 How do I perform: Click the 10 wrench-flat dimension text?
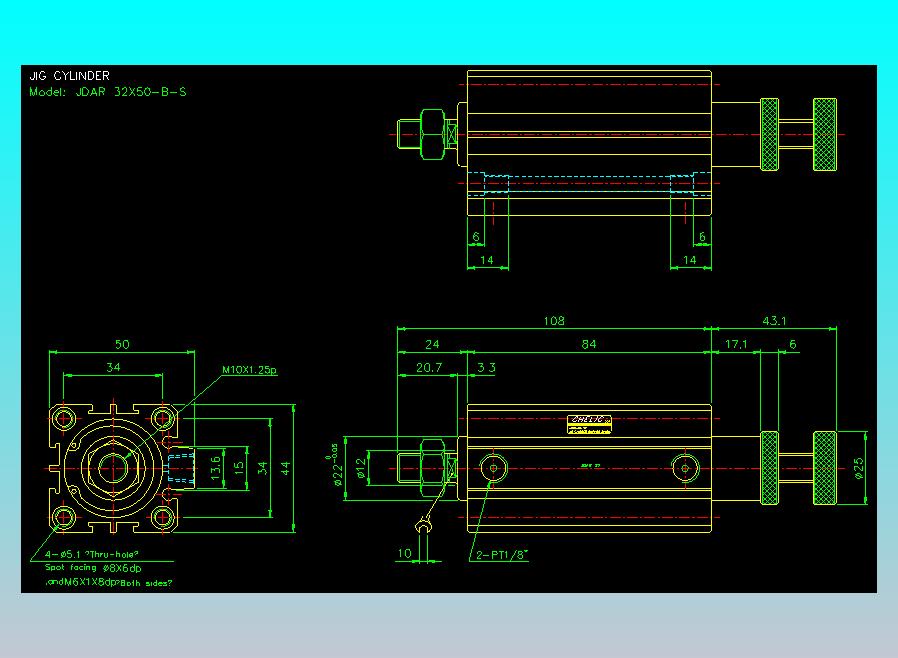404,553
